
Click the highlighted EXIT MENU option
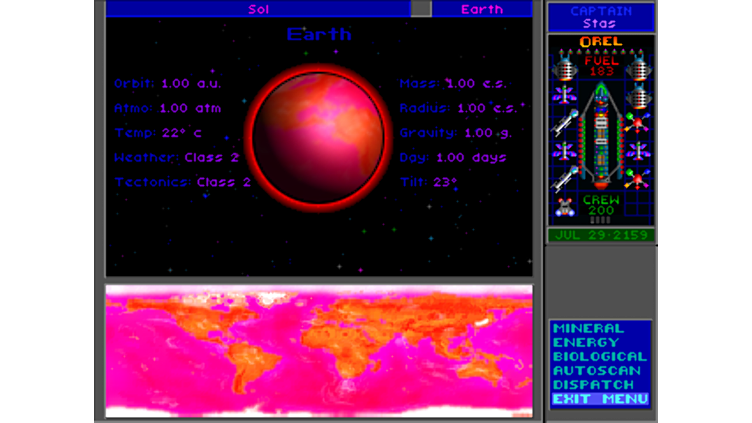point(600,399)
